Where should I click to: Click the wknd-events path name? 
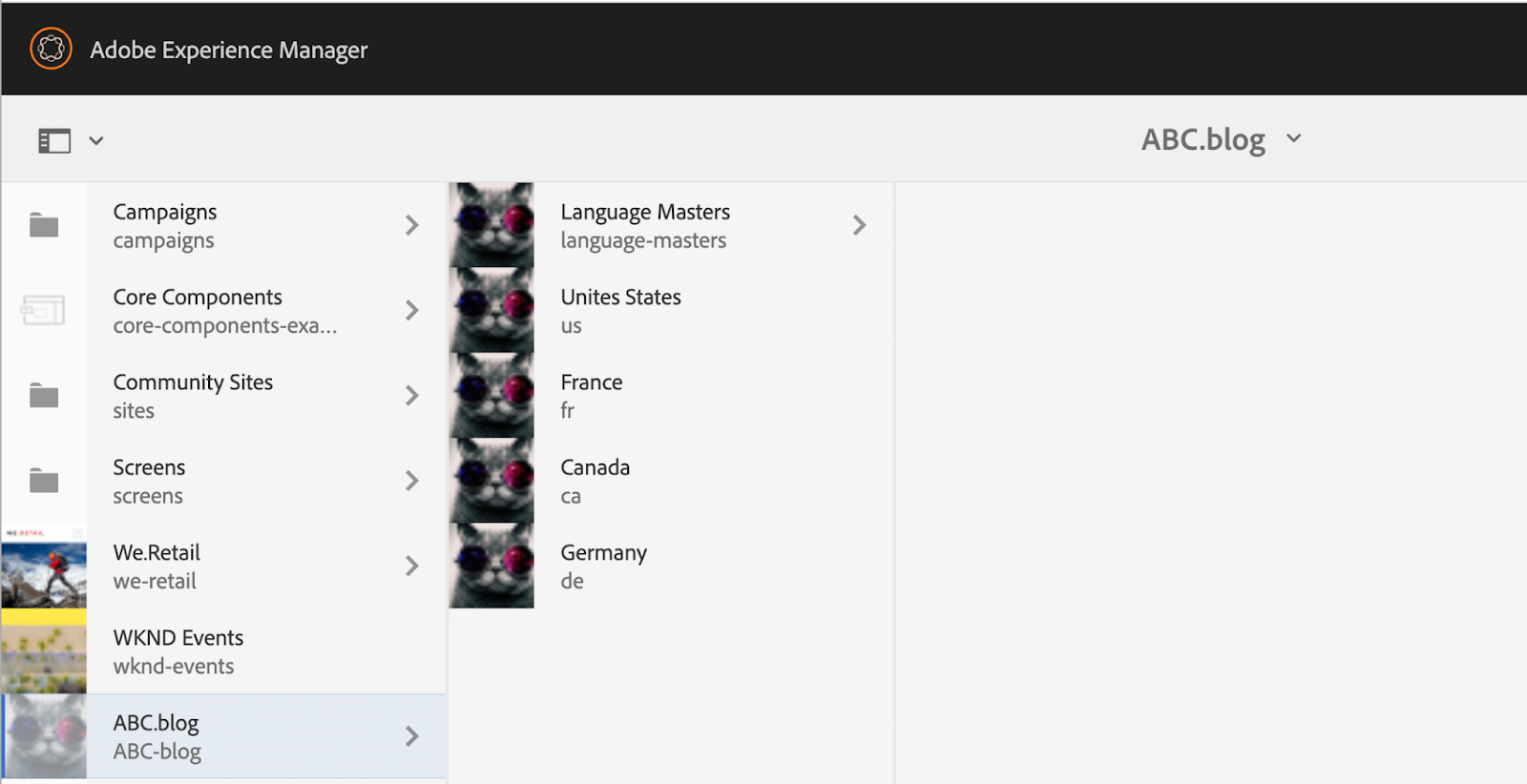[174, 666]
